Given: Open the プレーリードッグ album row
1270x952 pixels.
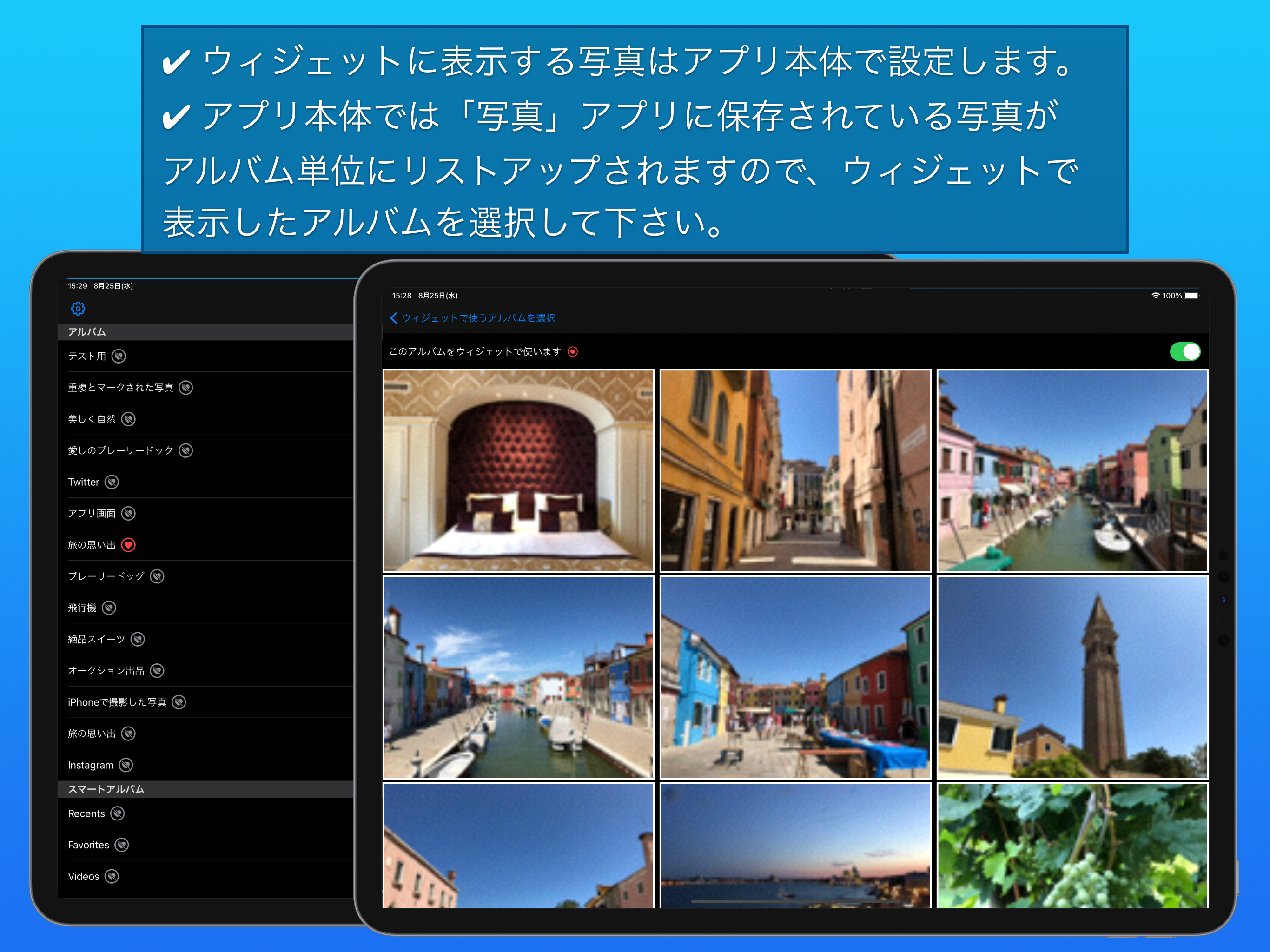Looking at the screenshot, I should [106, 576].
